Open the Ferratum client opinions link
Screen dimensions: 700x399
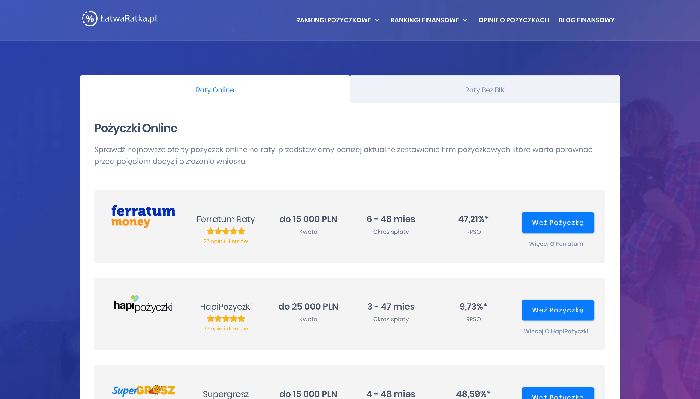[226, 241]
